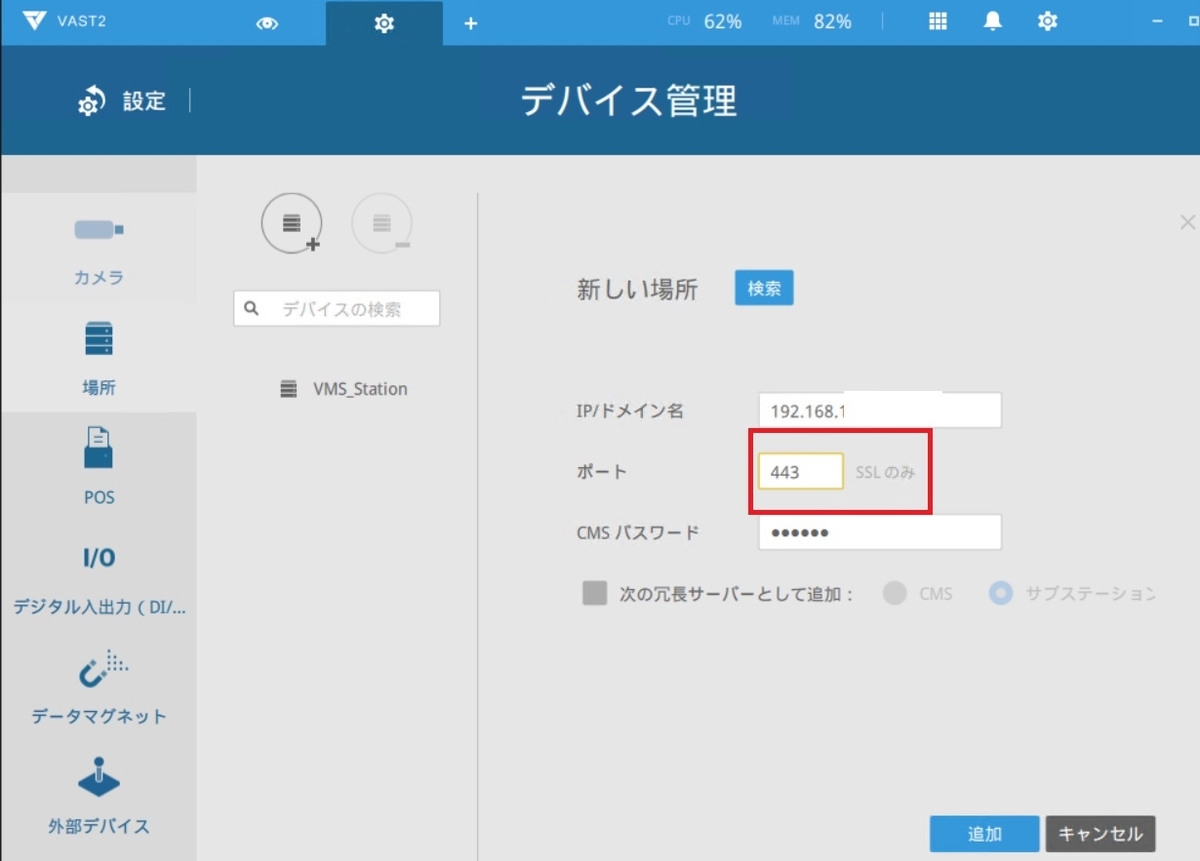Open the 場所 section in sidebar
This screenshot has width=1200, height=861.
(99, 359)
